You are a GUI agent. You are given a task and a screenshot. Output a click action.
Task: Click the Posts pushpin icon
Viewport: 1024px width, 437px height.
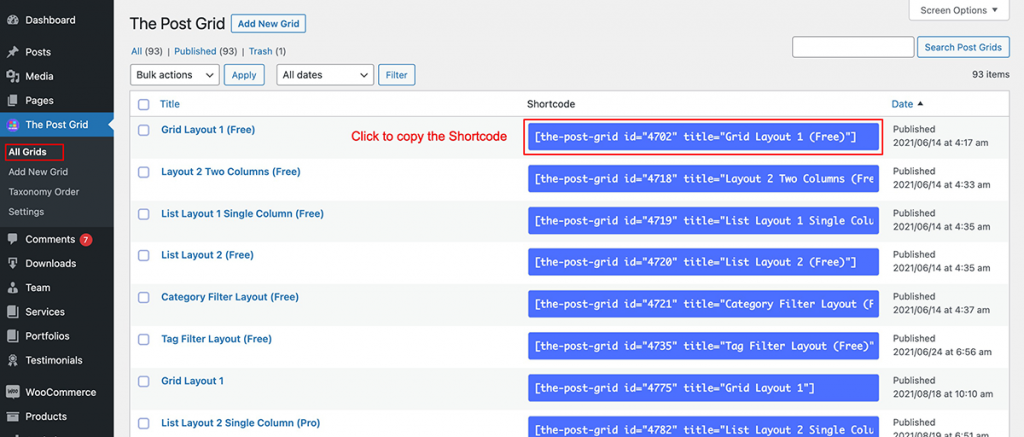pos(12,52)
